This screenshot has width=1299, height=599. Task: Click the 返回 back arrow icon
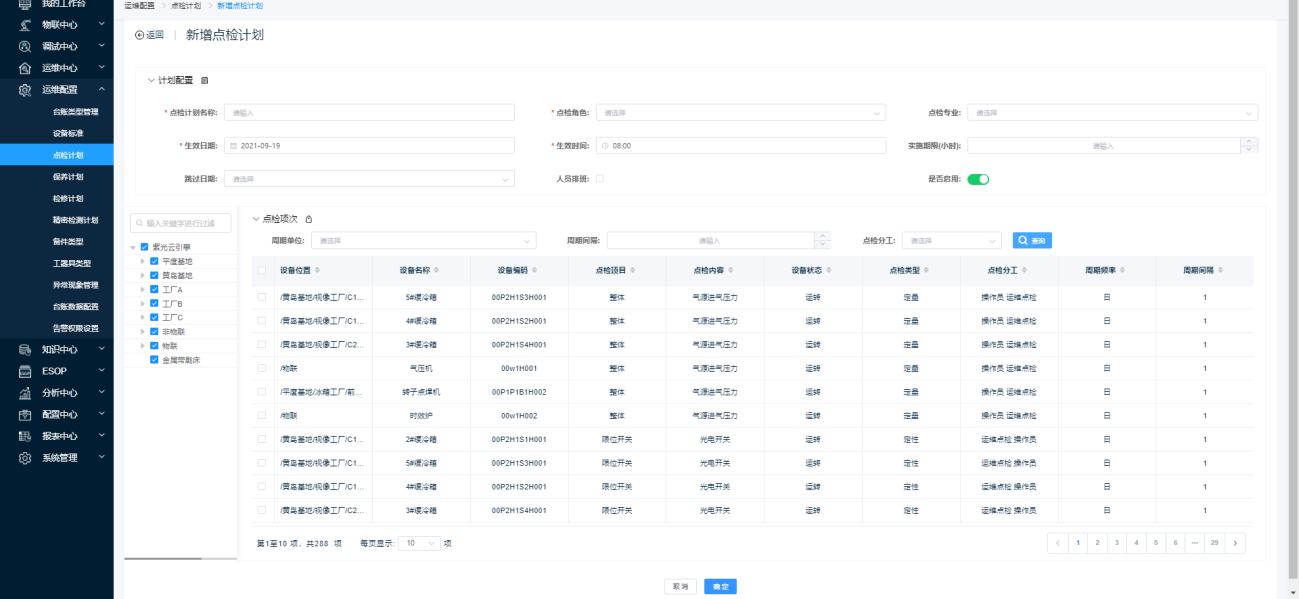coord(139,35)
